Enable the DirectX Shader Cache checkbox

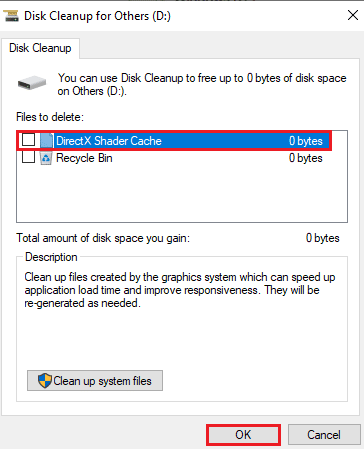tap(28, 140)
